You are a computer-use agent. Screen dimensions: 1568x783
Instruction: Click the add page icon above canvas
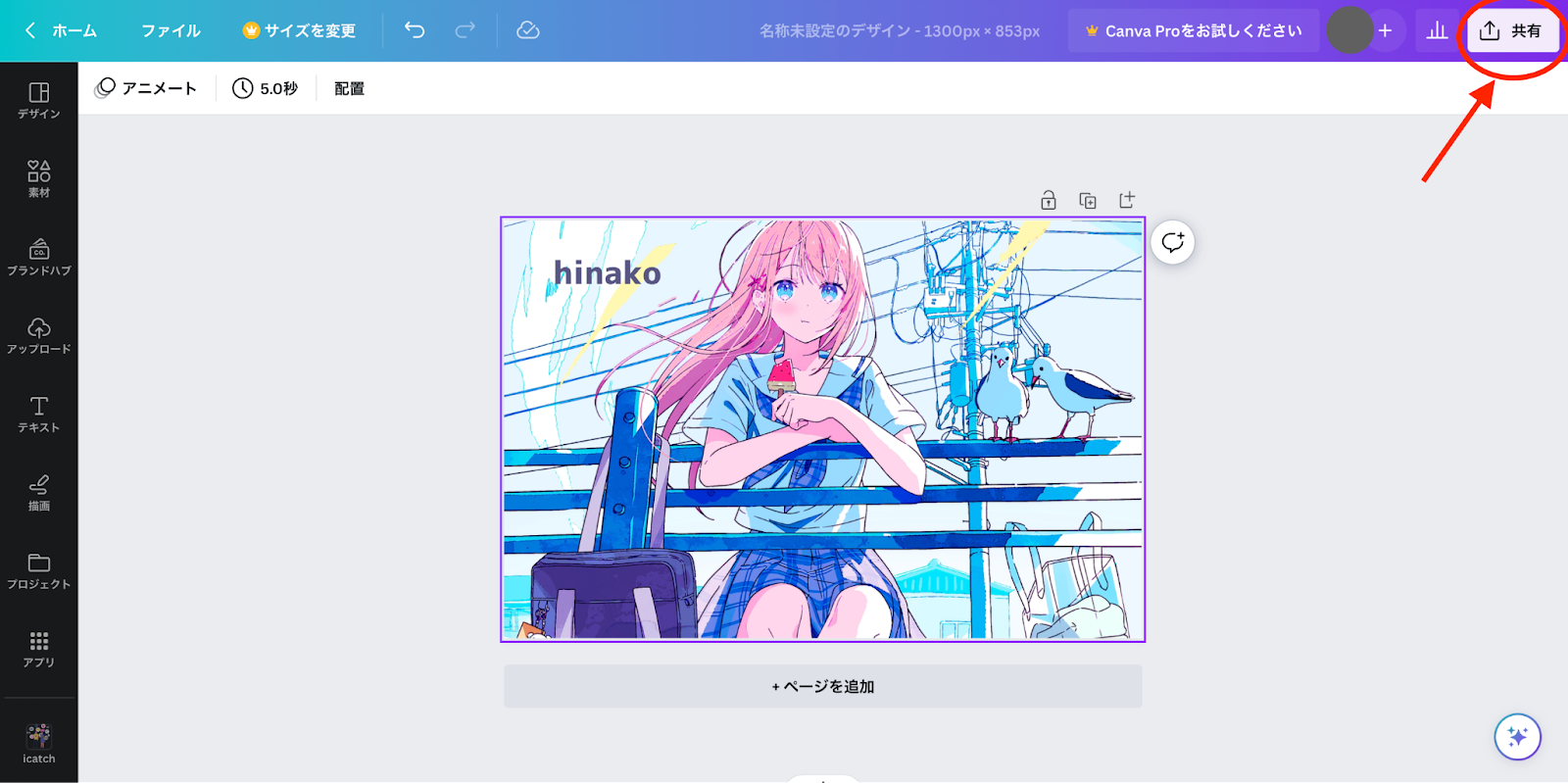1127,200
